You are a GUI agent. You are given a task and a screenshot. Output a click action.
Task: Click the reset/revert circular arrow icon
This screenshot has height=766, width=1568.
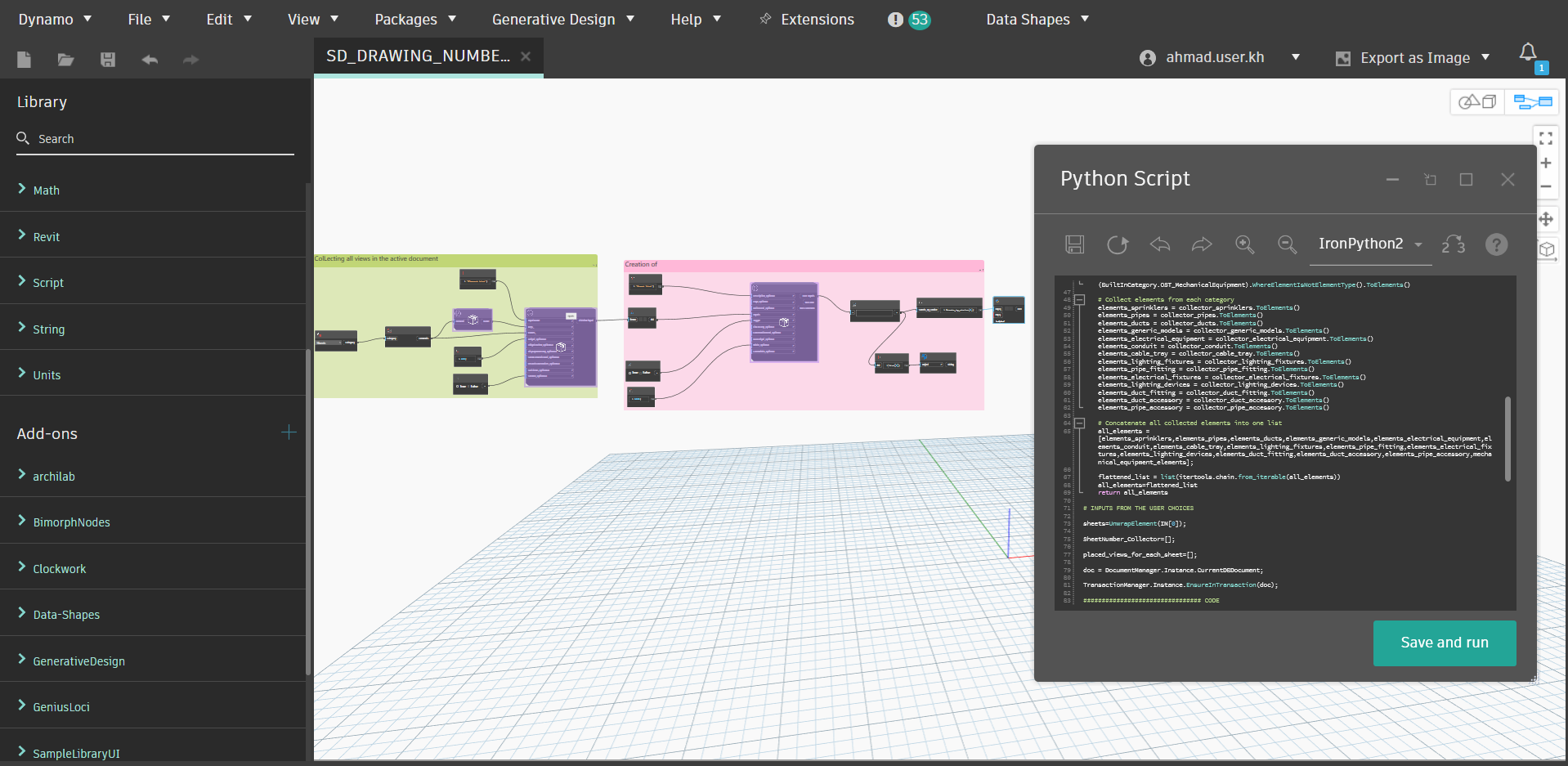(x=1117, y=244)
